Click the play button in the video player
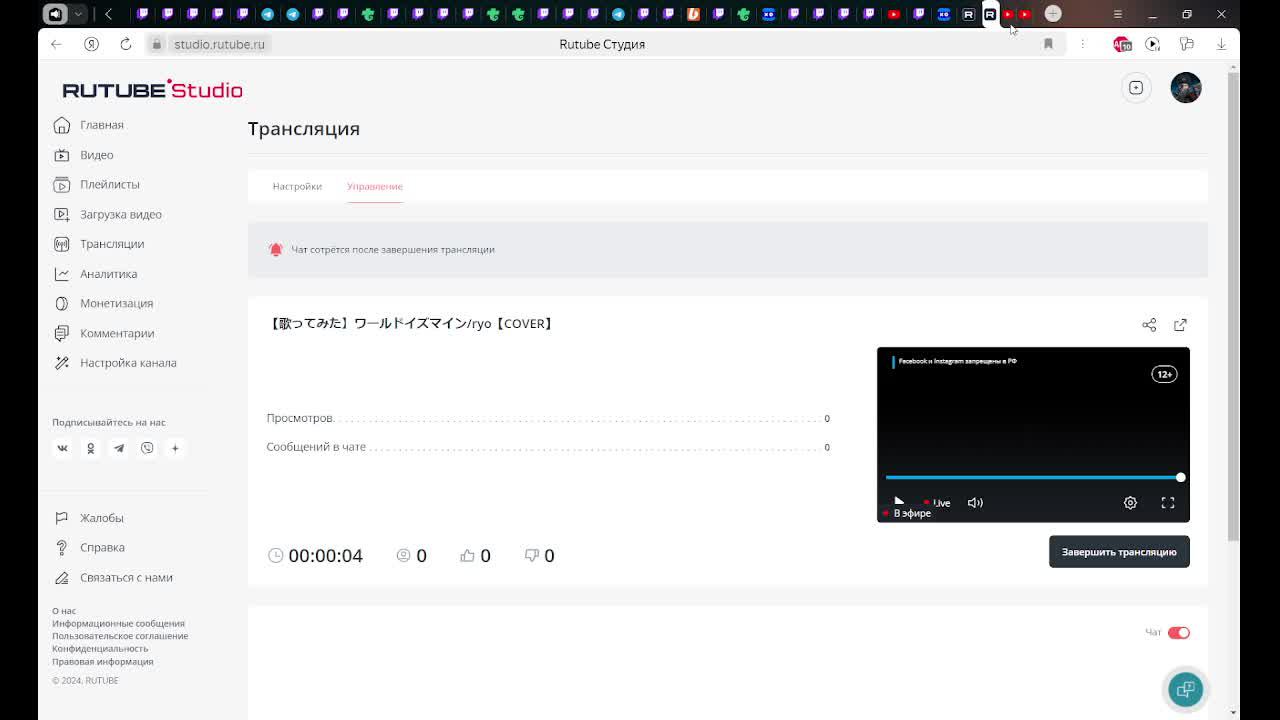This screenshot has width=1280, height=720. coord(899,502)
